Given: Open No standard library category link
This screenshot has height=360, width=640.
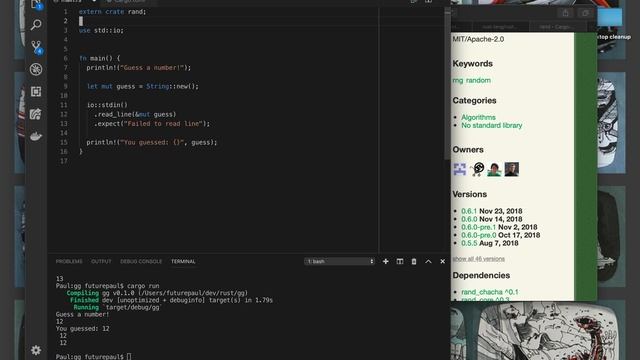Looking at the screenshot, I should (491, 125).
